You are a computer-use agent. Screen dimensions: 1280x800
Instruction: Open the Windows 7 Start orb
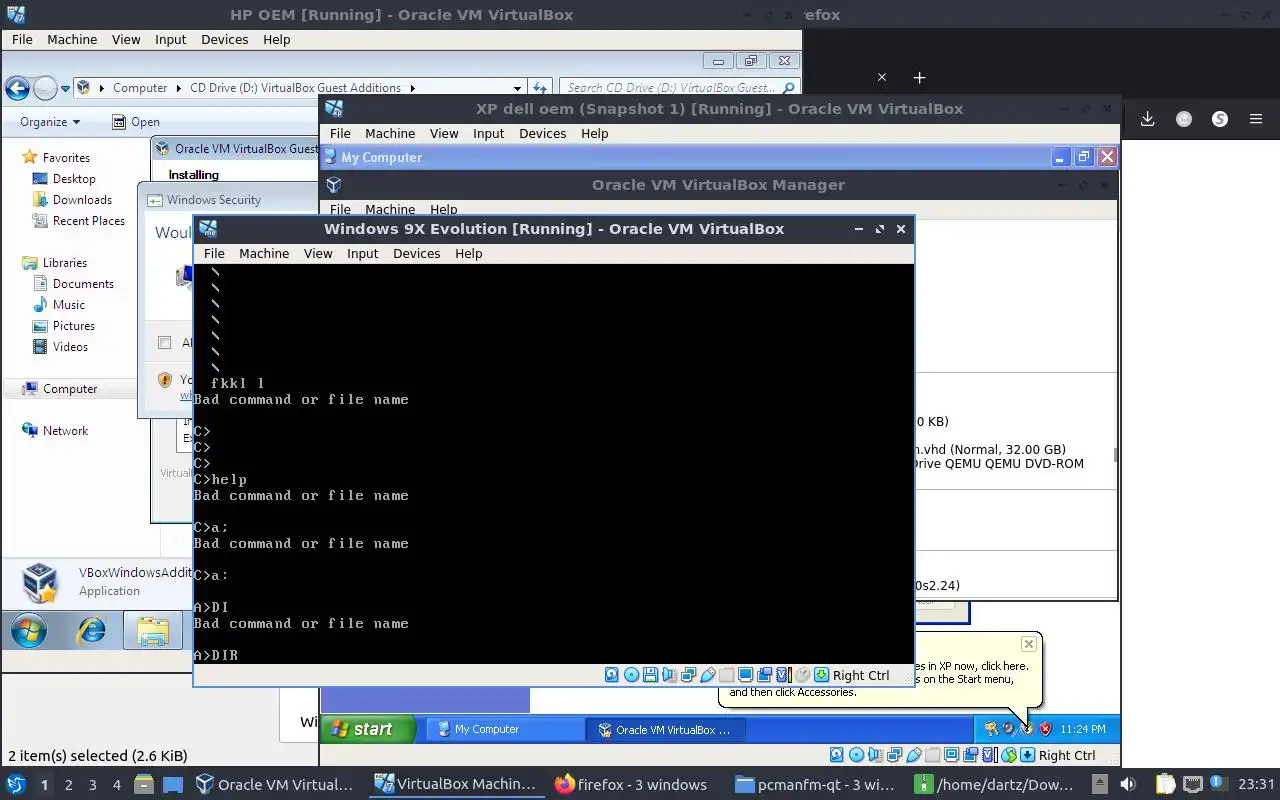(x=29, y=630)
